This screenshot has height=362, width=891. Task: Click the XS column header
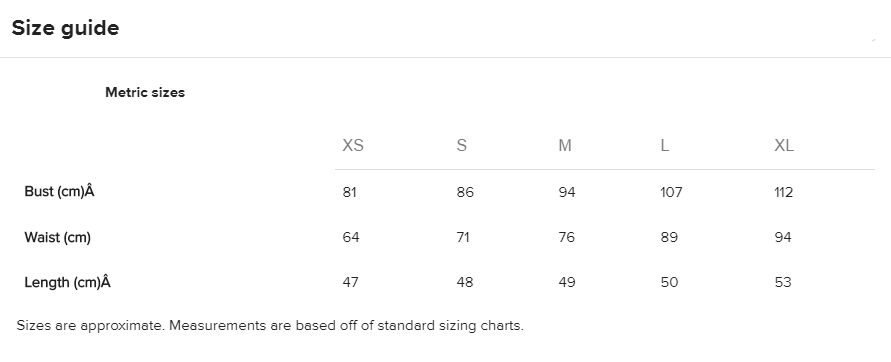click(353, 145)
